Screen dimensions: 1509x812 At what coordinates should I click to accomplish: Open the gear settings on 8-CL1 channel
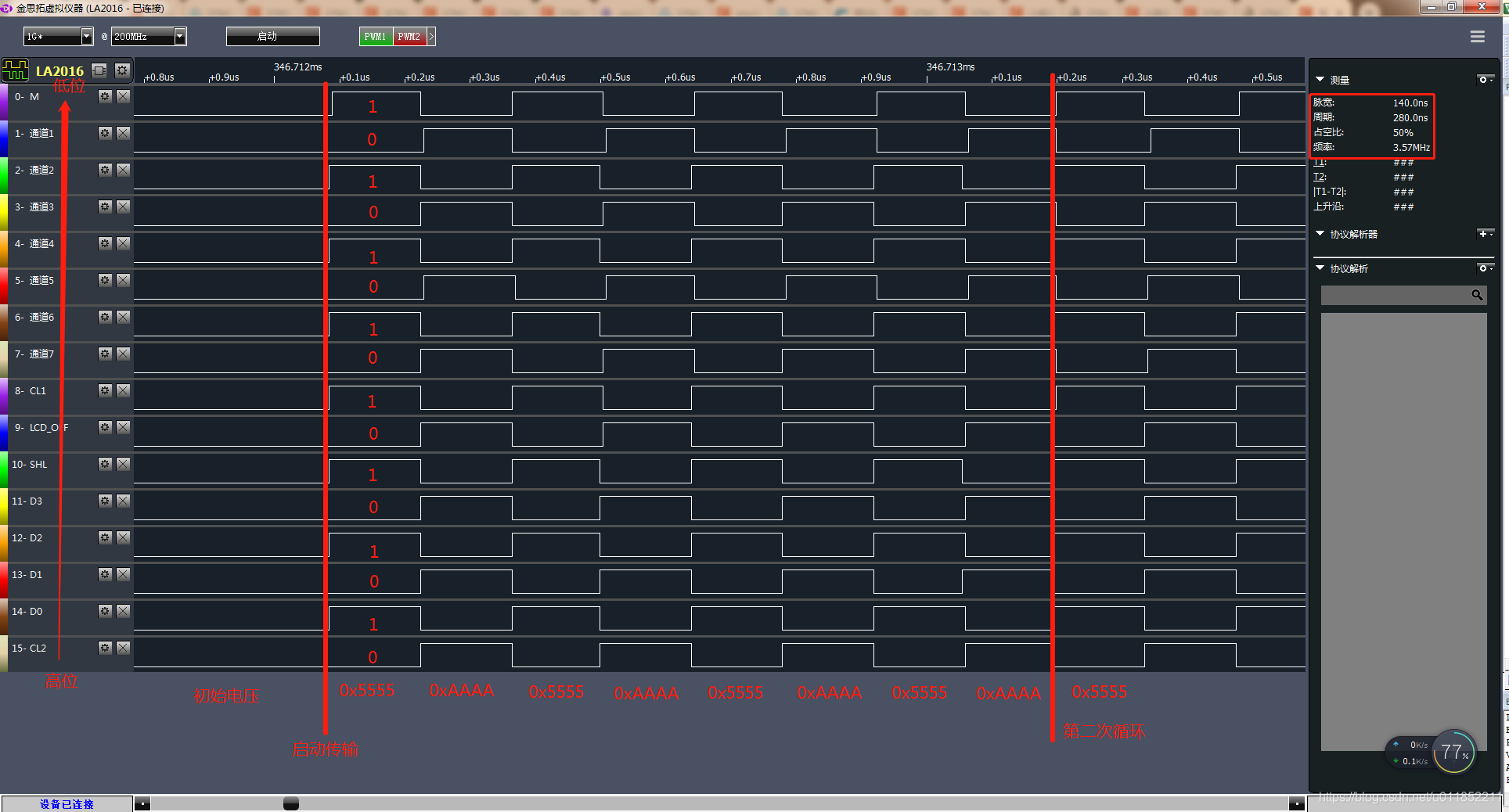pyautogui.click(x=104, y=391)
